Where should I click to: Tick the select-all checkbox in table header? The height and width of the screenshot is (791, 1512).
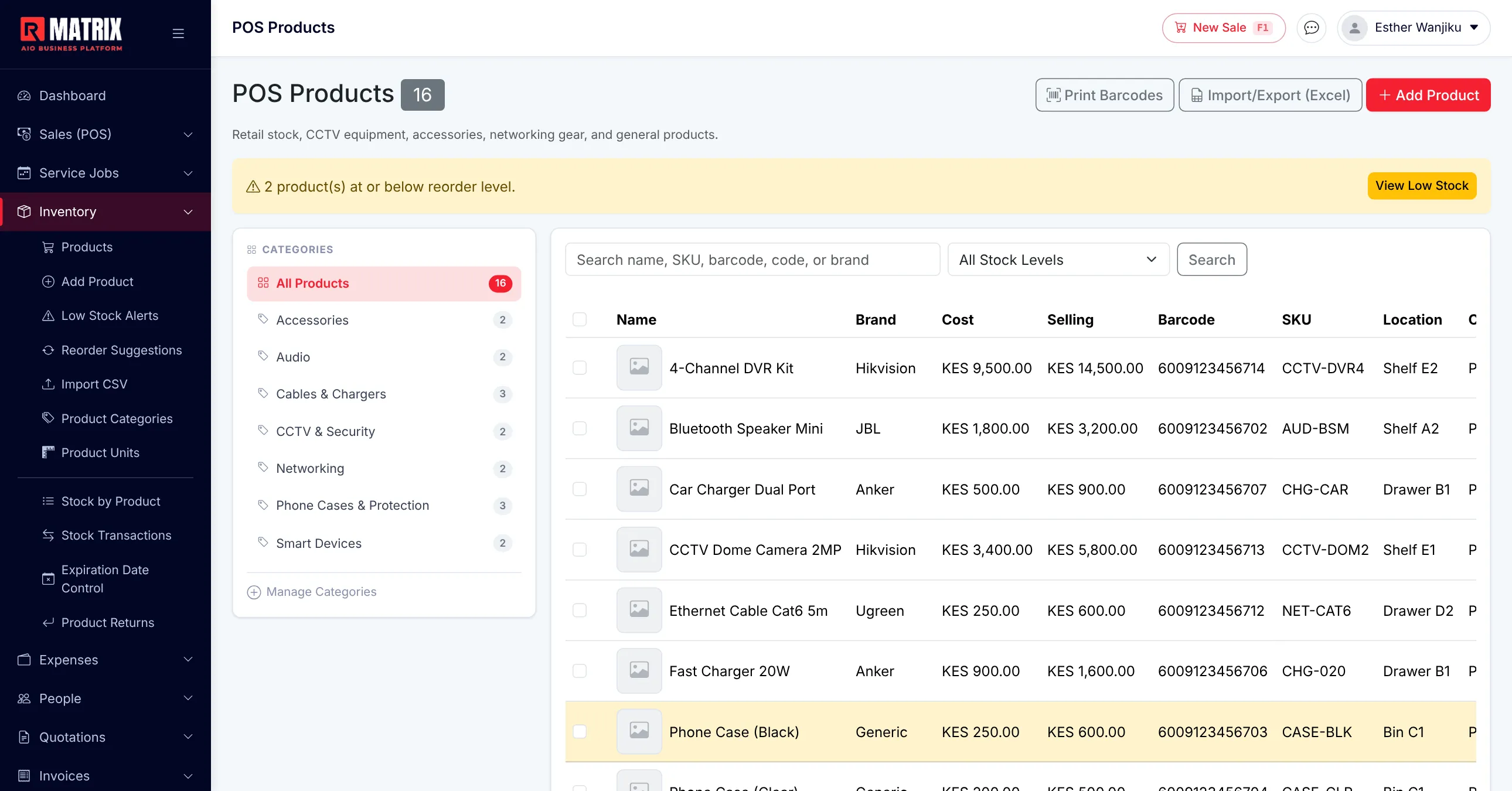pyautogui.click(x=580, y=320)
